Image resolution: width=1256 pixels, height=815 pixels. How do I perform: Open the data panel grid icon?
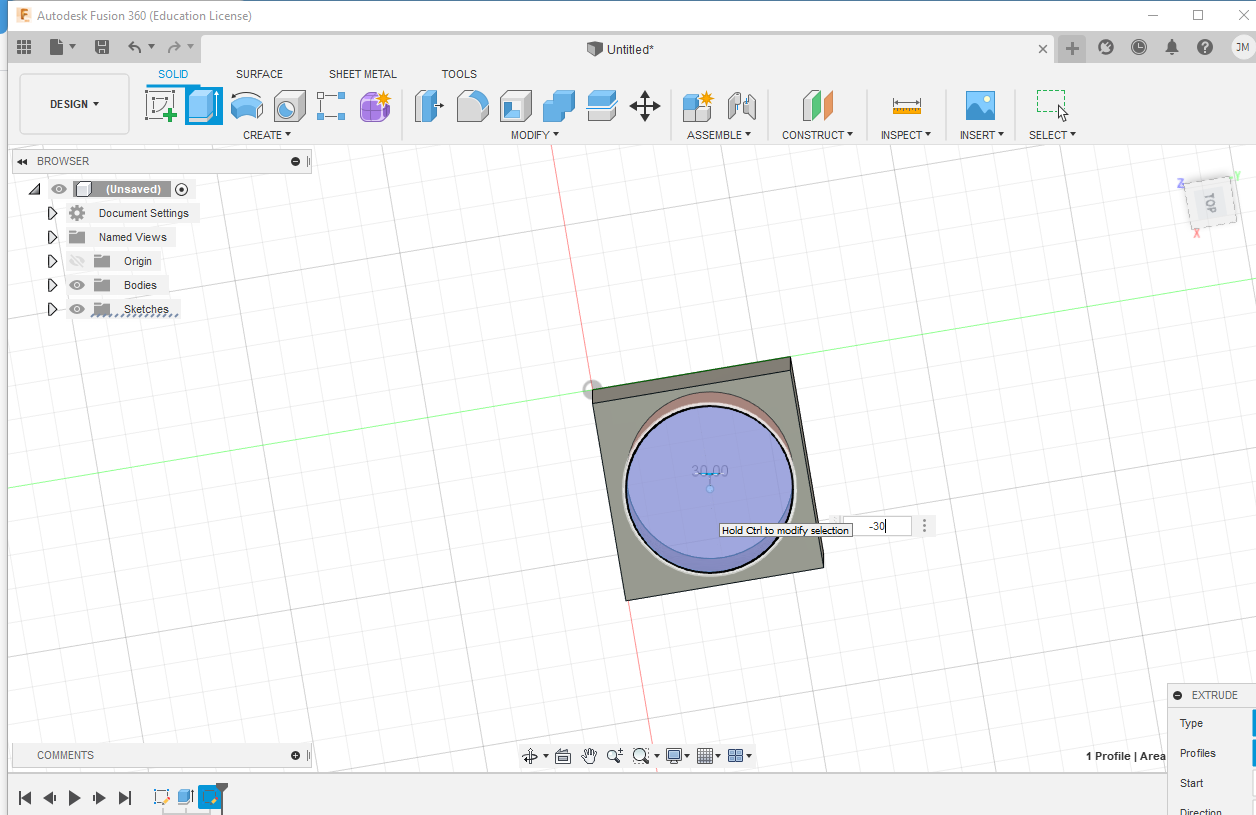click(x=24, y=47)
